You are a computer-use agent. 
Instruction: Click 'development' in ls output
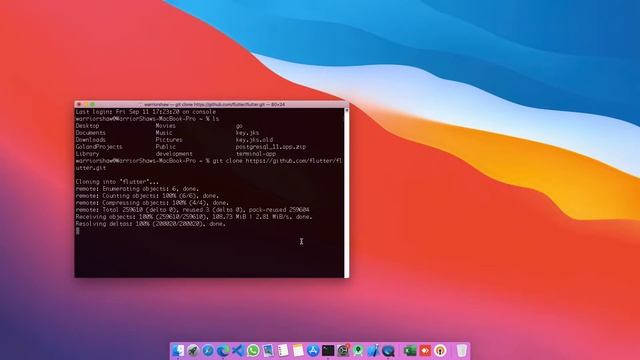point(174,154)
